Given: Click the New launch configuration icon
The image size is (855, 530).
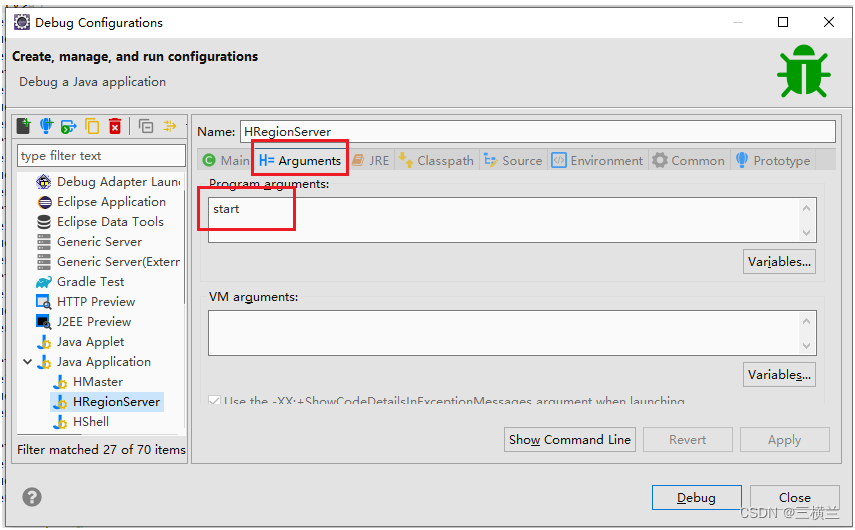Looking at the screenshot, I should pyautogui.click(x=24, y=126).
